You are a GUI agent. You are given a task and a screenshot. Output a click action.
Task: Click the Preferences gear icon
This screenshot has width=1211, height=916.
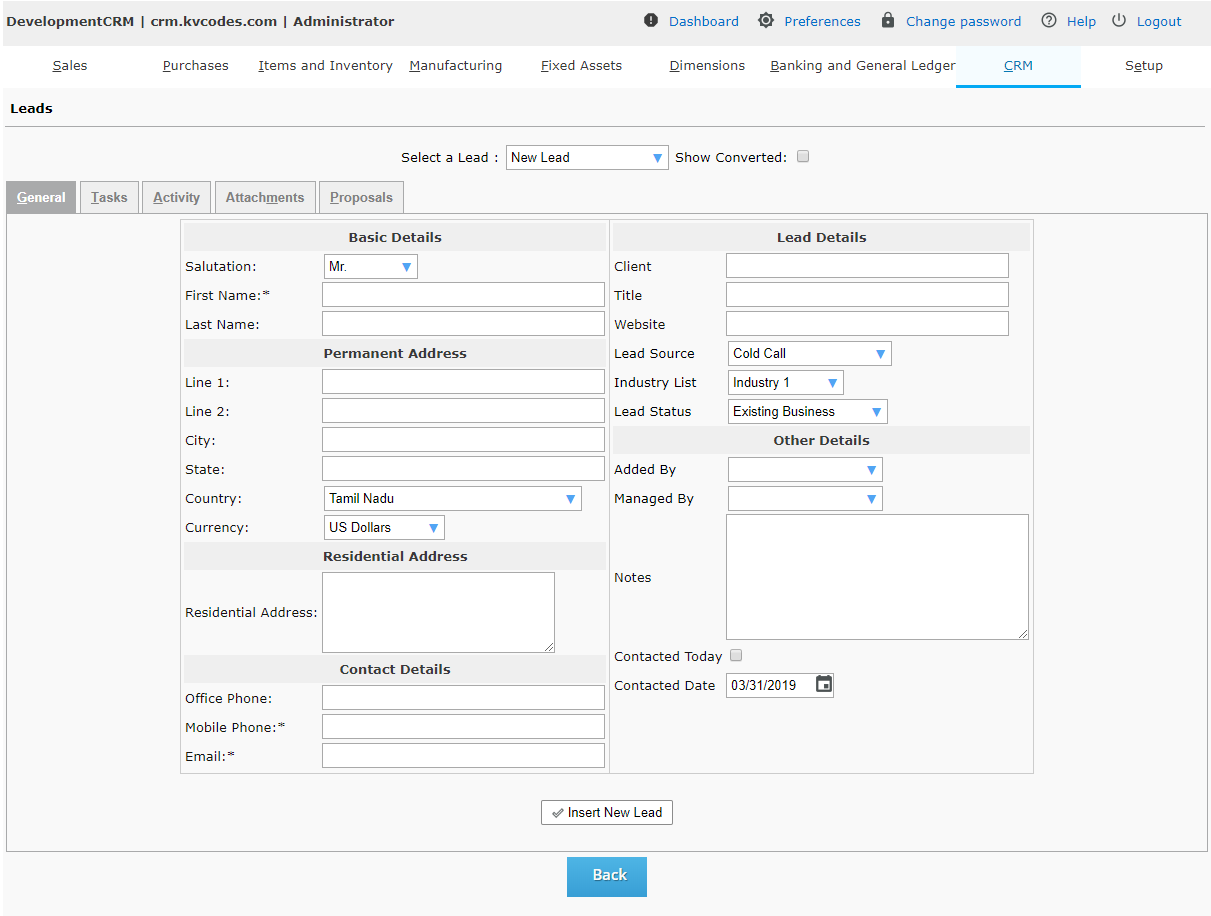pyautogui.click(x=766, y=21)
